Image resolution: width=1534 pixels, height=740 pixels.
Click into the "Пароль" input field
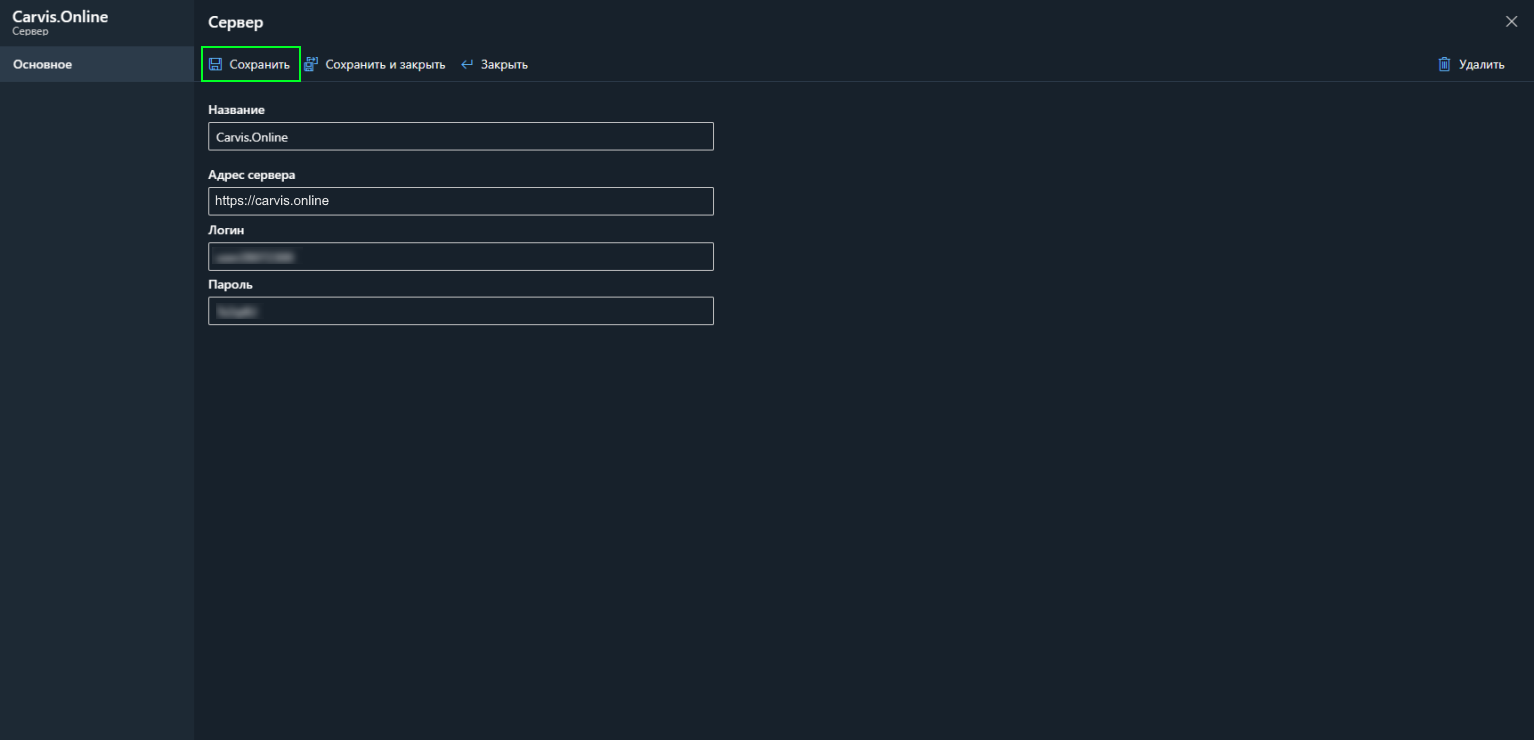tap(460, 311)
